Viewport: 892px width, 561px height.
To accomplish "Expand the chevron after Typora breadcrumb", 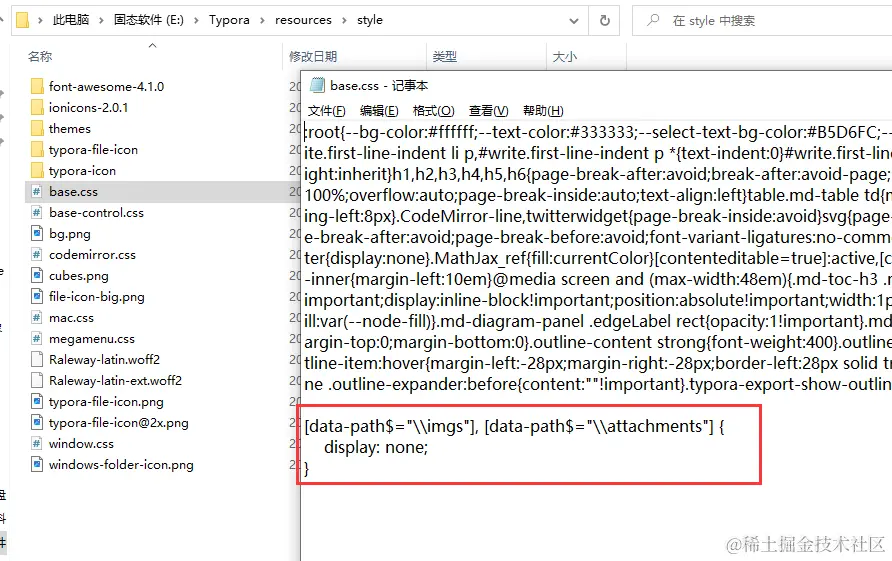I will tap(262, 20).
